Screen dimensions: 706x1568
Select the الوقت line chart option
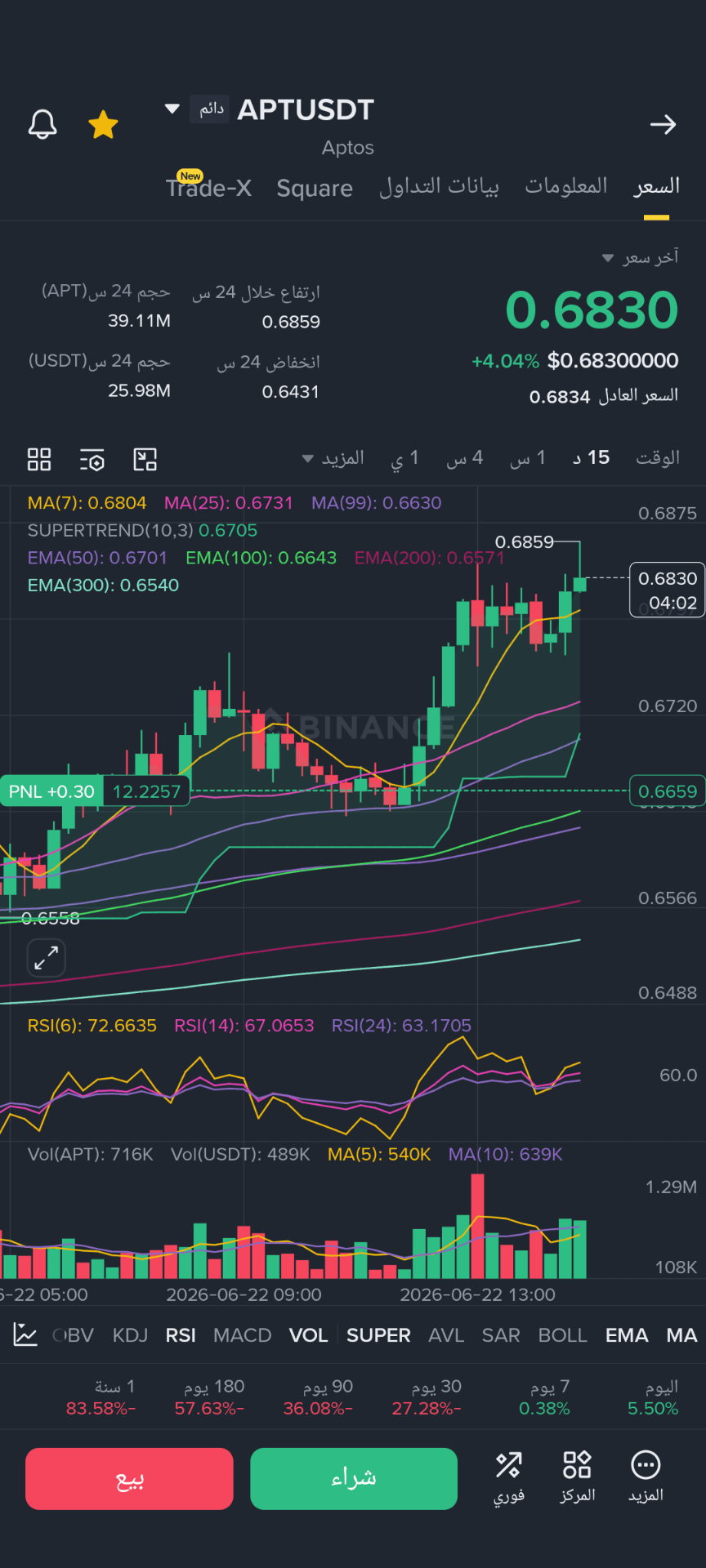[x=658, y=457]
